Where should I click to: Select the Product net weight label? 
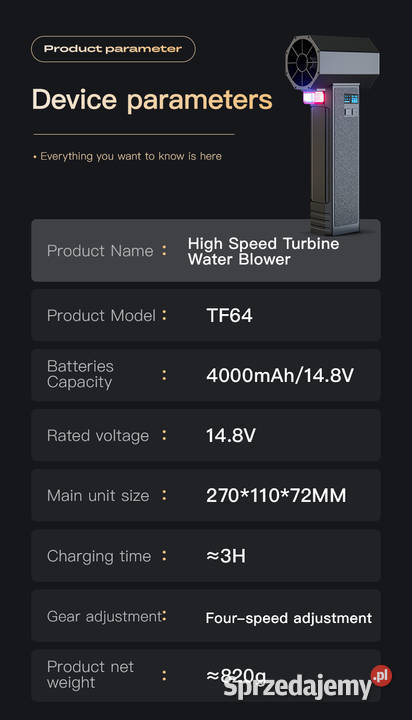[90, 675]
